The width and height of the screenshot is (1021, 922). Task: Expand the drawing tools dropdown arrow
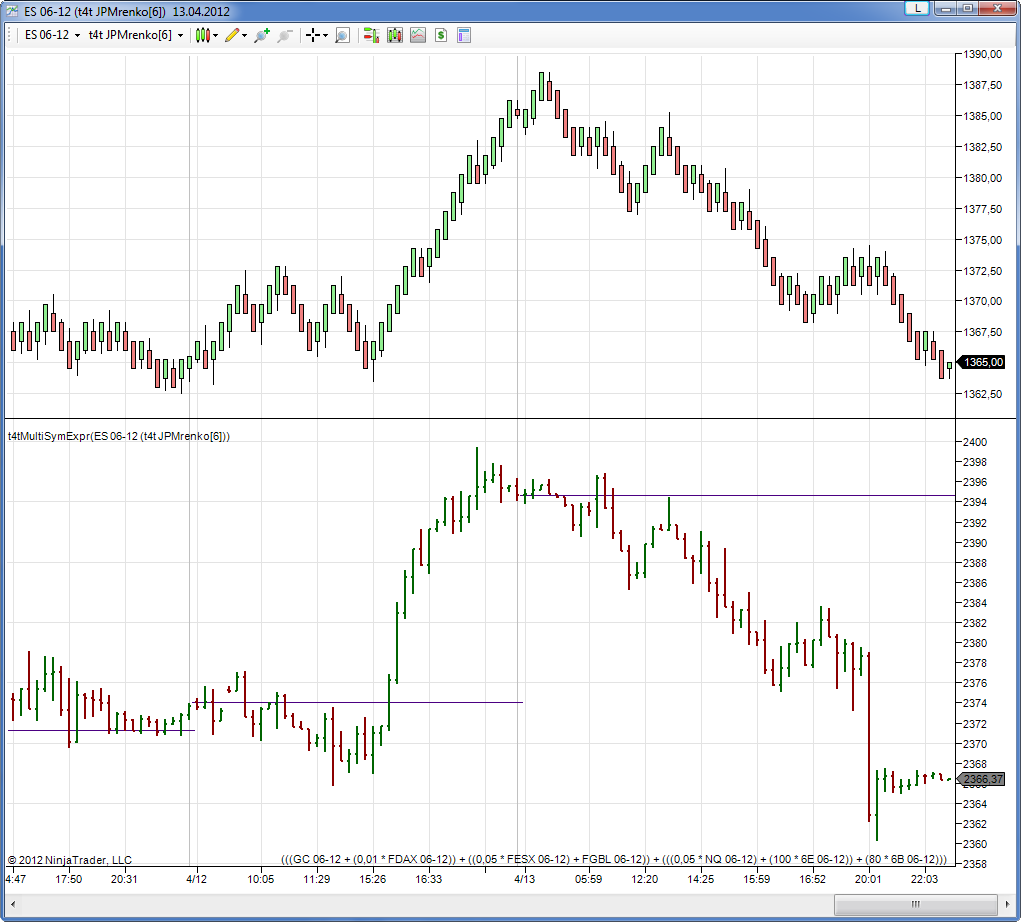(x=245, y=36)
